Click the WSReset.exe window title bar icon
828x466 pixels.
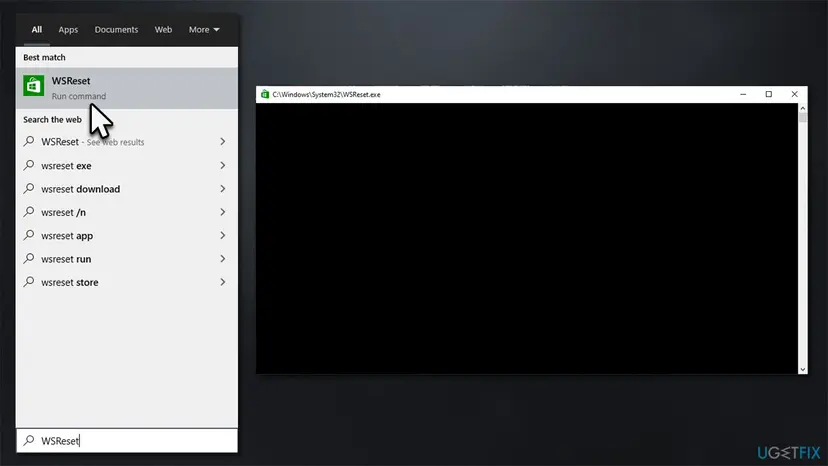[265, 94]
